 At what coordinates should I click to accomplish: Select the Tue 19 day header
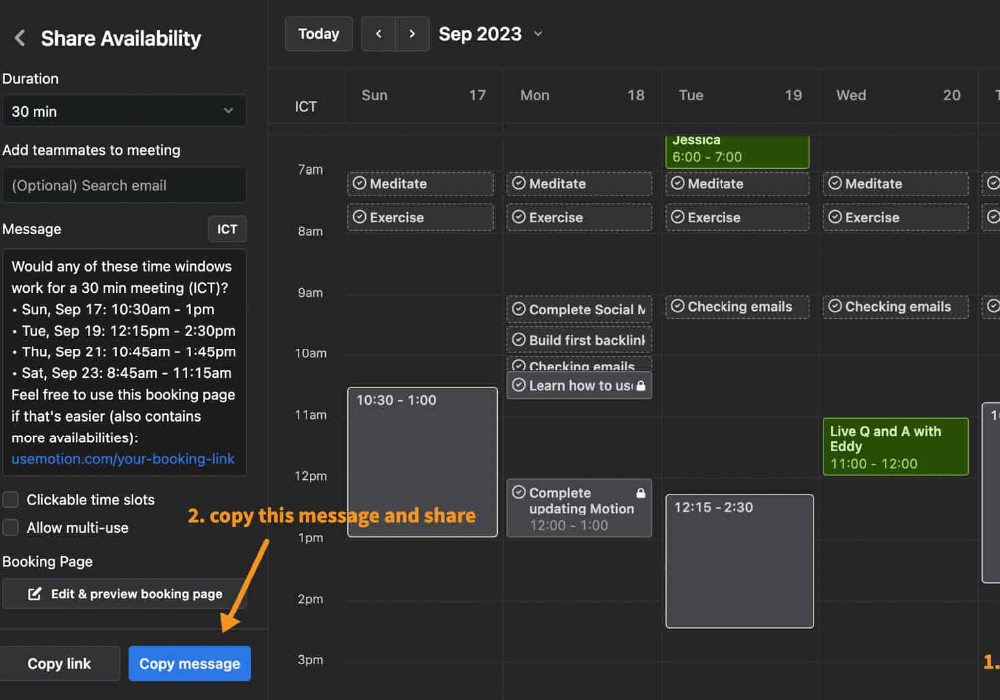pyautogui.click(x=740, y=95)
